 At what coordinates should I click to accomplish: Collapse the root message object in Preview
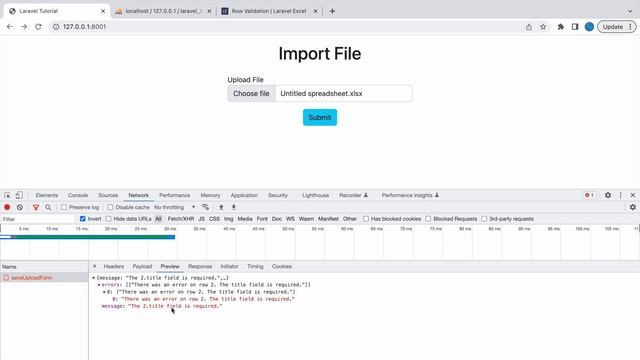(x=93, y=278)
